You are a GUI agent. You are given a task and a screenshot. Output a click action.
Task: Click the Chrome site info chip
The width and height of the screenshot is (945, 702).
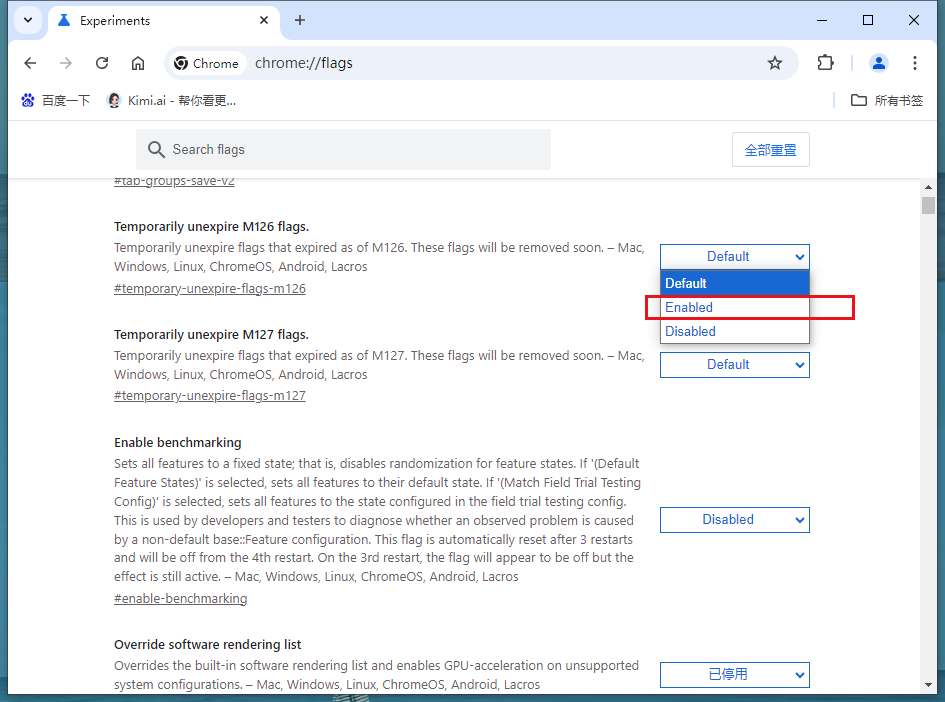coord(207,63)
